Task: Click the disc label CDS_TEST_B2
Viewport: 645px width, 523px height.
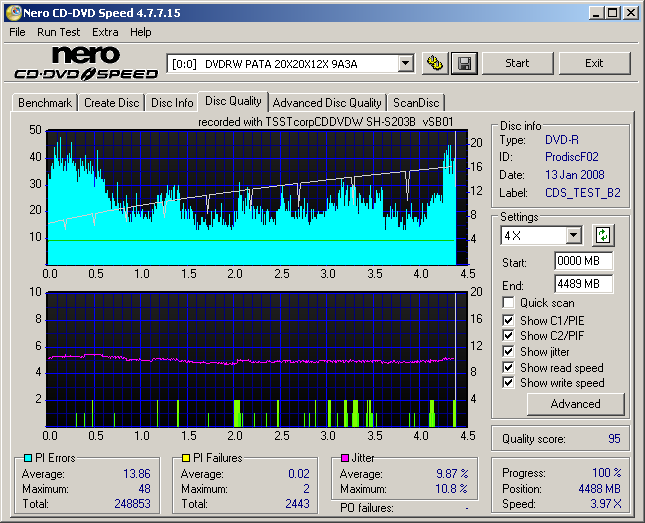Action: pyautogui.click(x=583, y=193)
